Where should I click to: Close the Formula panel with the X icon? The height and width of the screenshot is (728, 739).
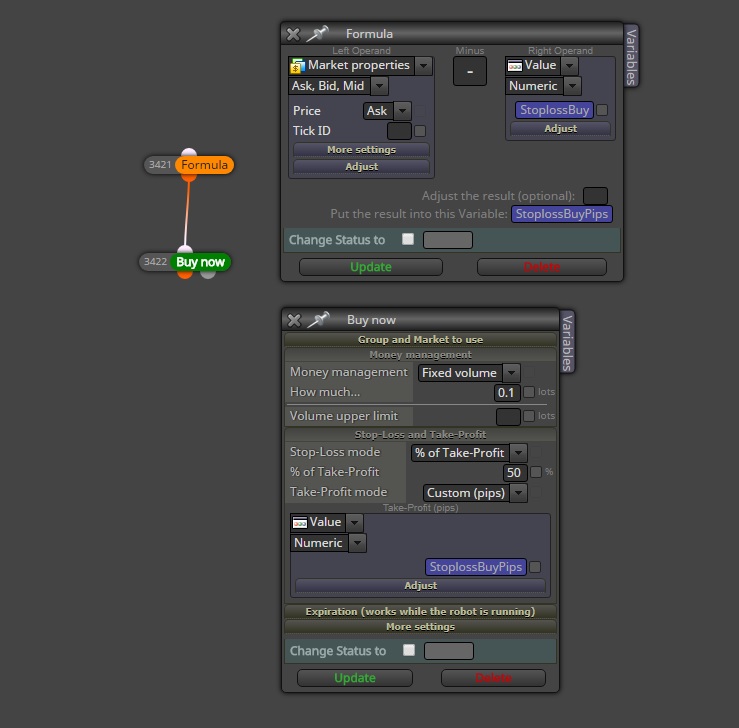[293, 34]
